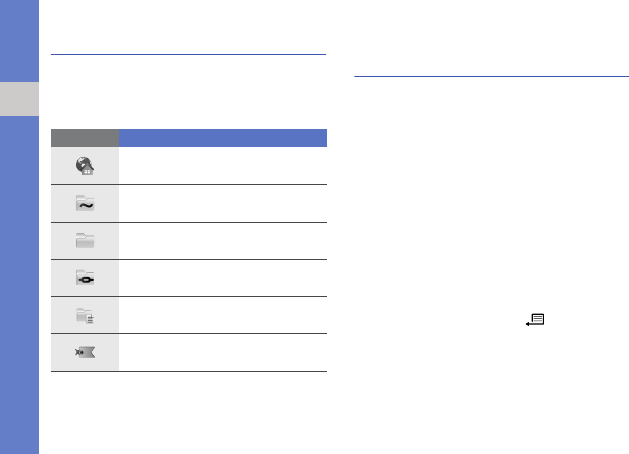
Task: Click the blue divider line in right column
Action: [x=491, y=75]
